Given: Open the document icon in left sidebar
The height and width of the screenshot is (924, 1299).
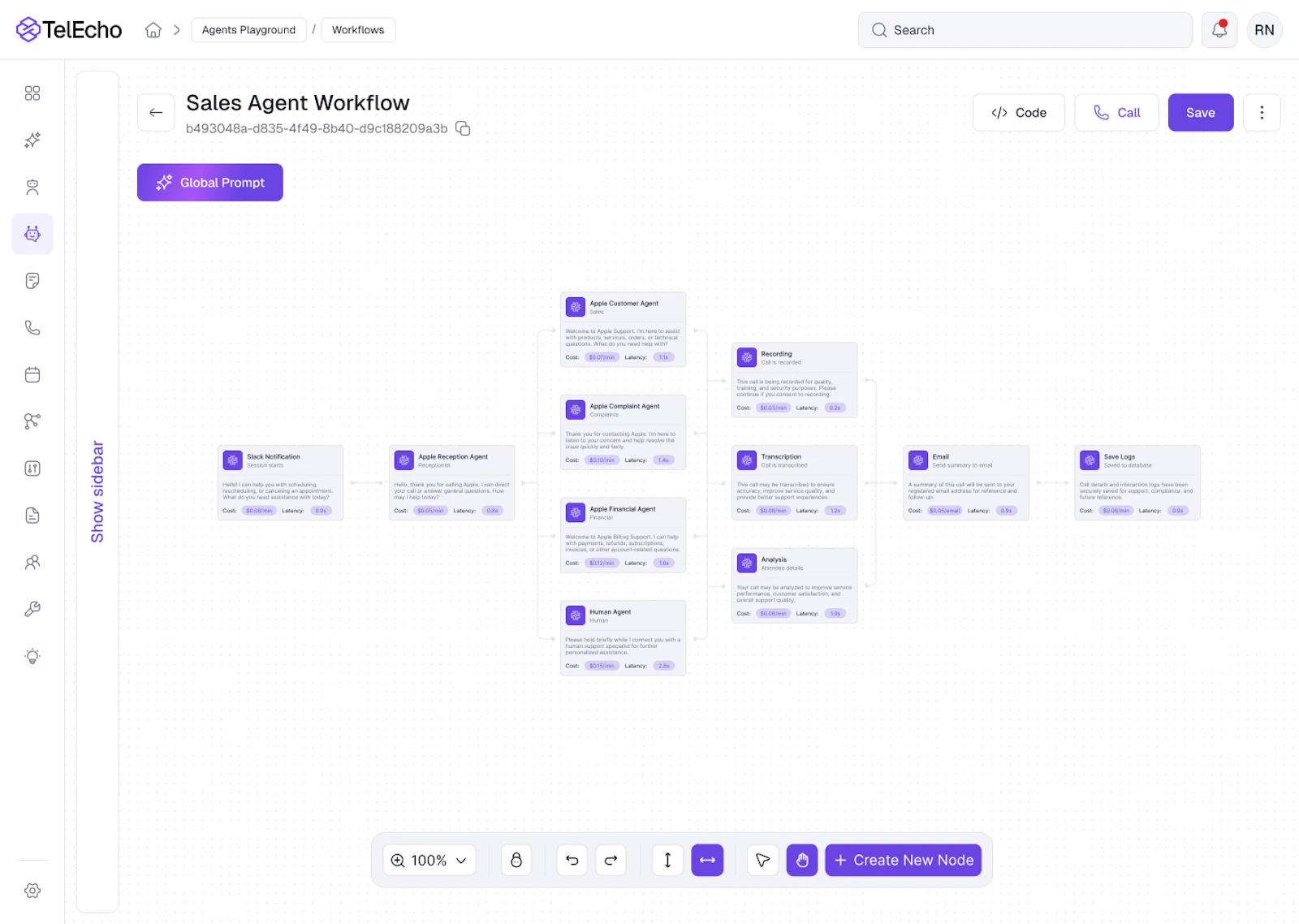Looking at the screenshot, I should (32, 516).
